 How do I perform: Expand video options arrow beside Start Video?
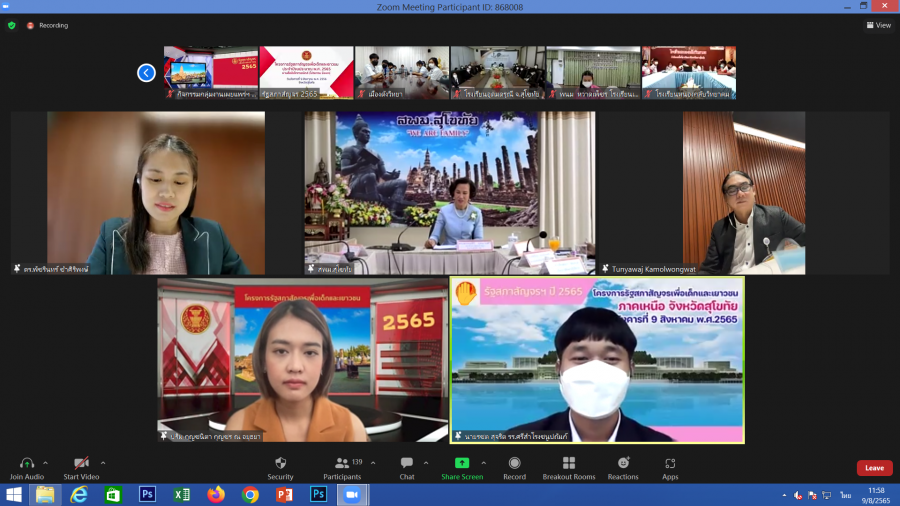click(103, 463)
